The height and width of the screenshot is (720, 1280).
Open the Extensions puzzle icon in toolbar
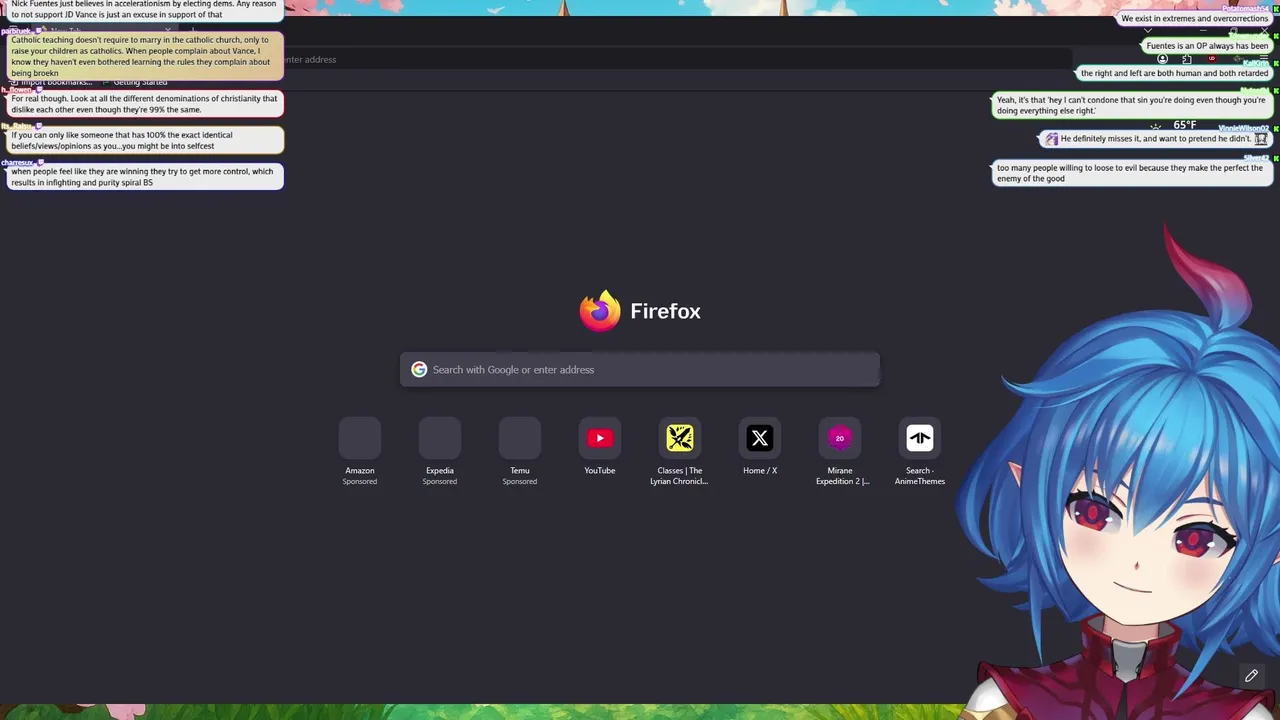click(1187, 59)
